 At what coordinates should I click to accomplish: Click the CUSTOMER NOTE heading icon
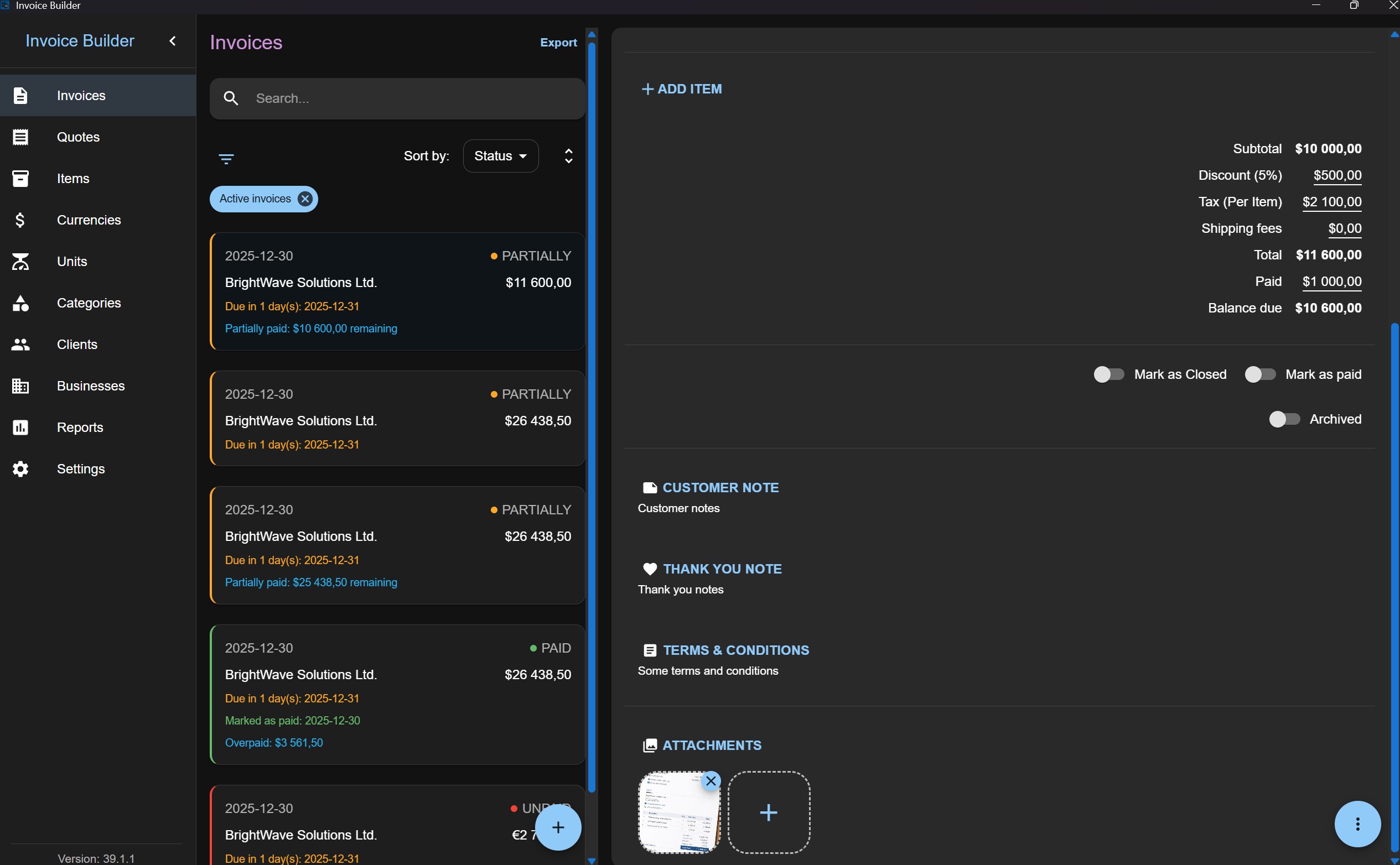[x=650, y=488]
